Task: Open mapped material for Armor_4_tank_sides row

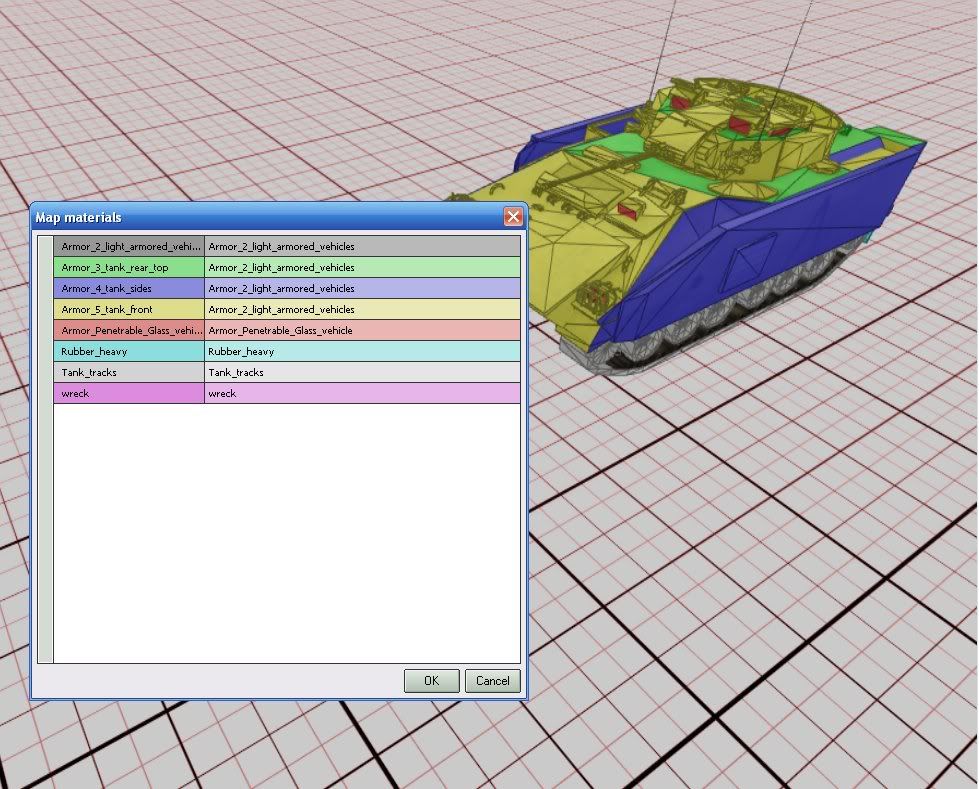Action: 362,289
